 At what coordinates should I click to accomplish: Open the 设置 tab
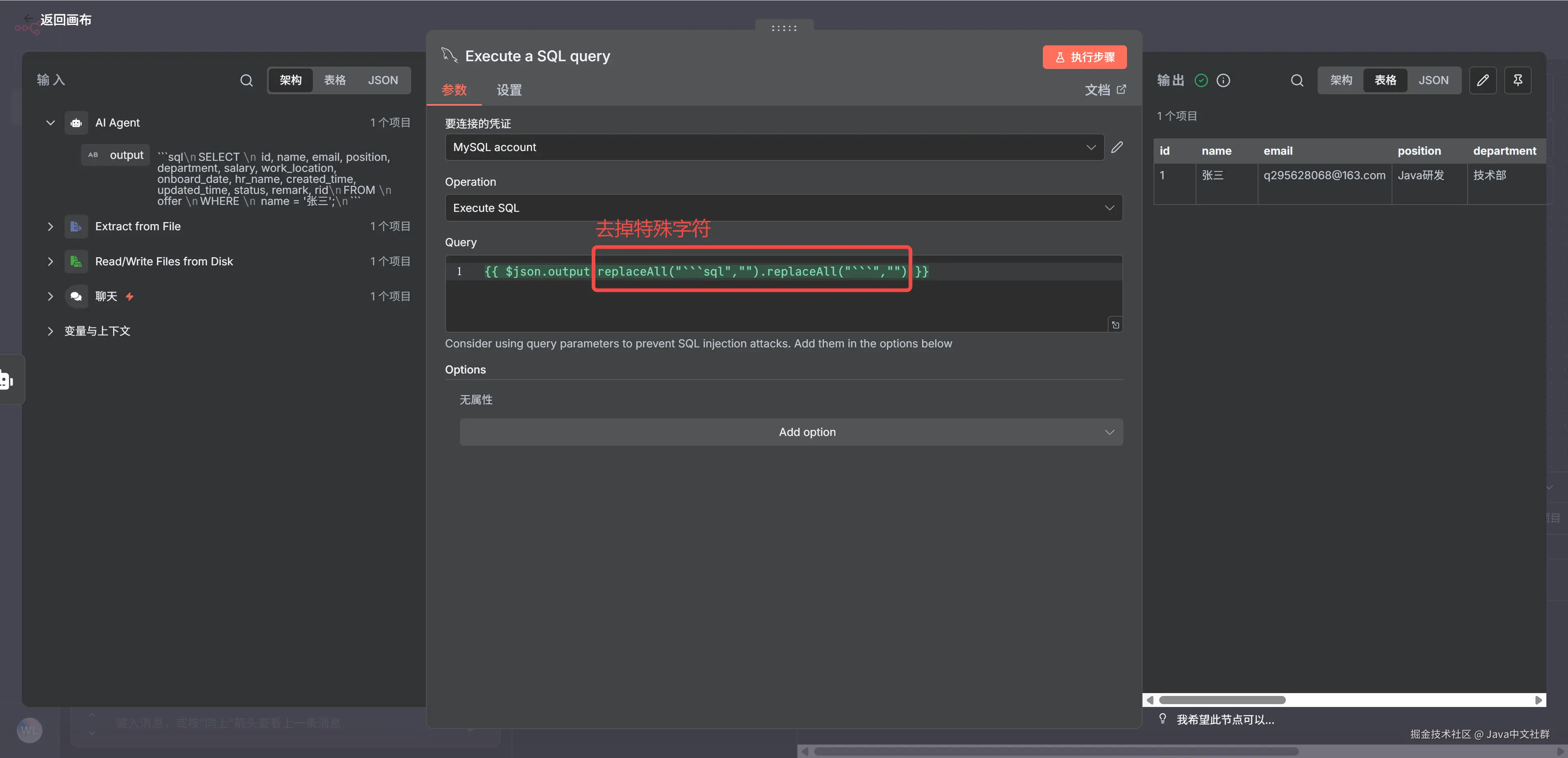click(509, 90)
